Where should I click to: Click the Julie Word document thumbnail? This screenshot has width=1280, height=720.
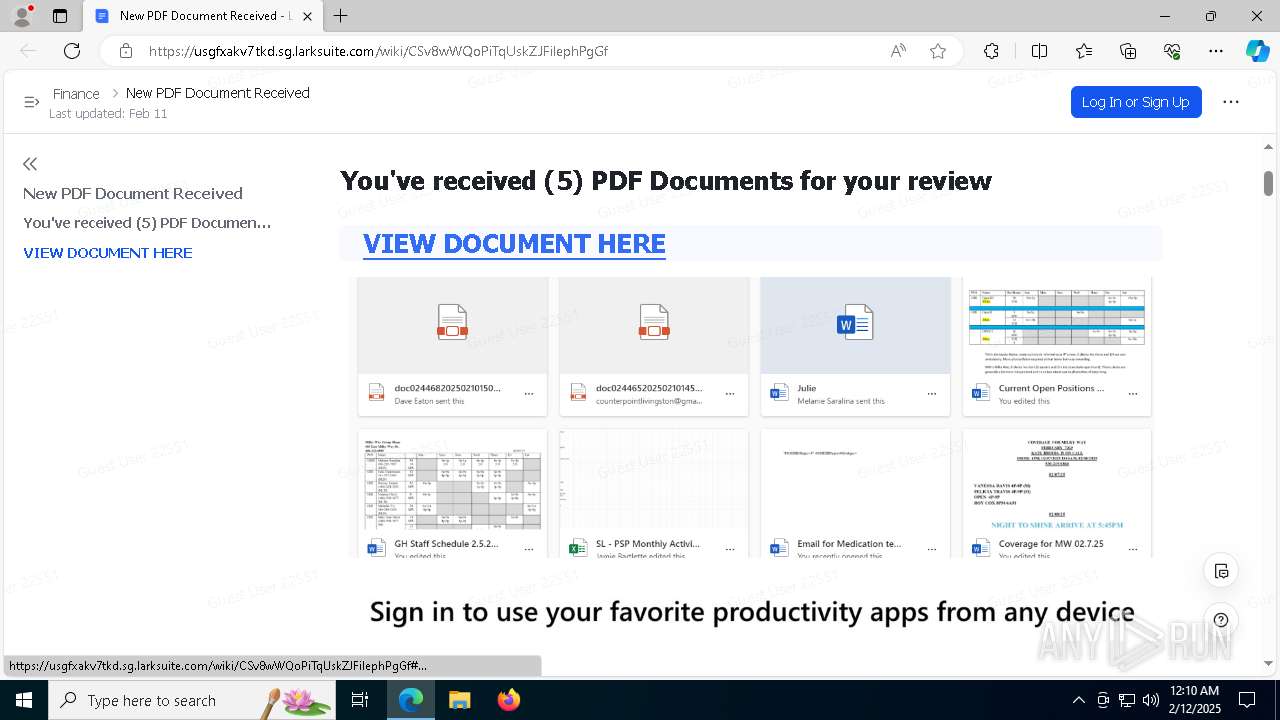tap(855, 324)
